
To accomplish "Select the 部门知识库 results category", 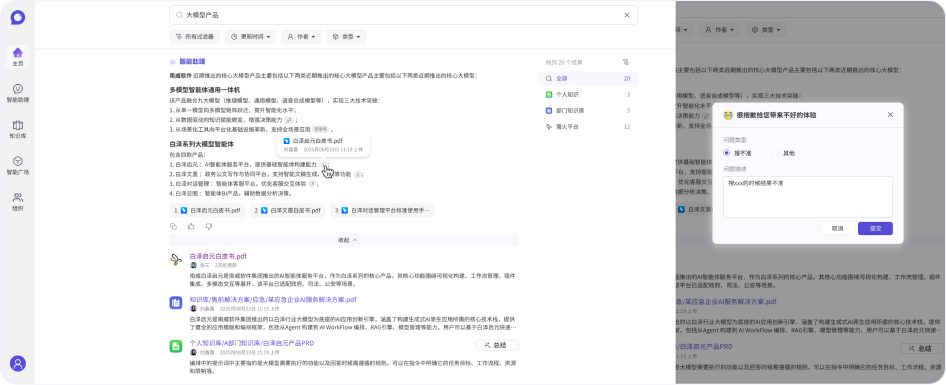I will pyautogui.click(x=588, y=110).
